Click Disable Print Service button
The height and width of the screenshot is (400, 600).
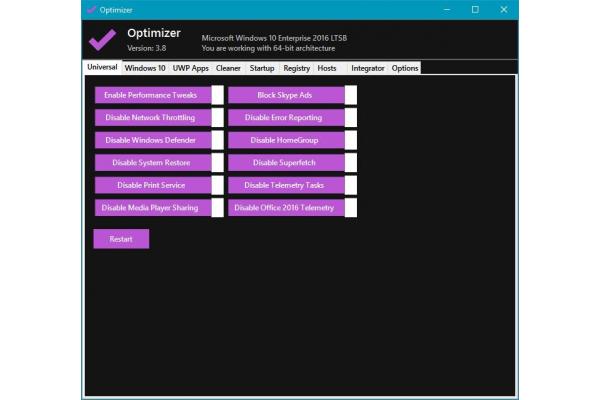coord(153,185)
